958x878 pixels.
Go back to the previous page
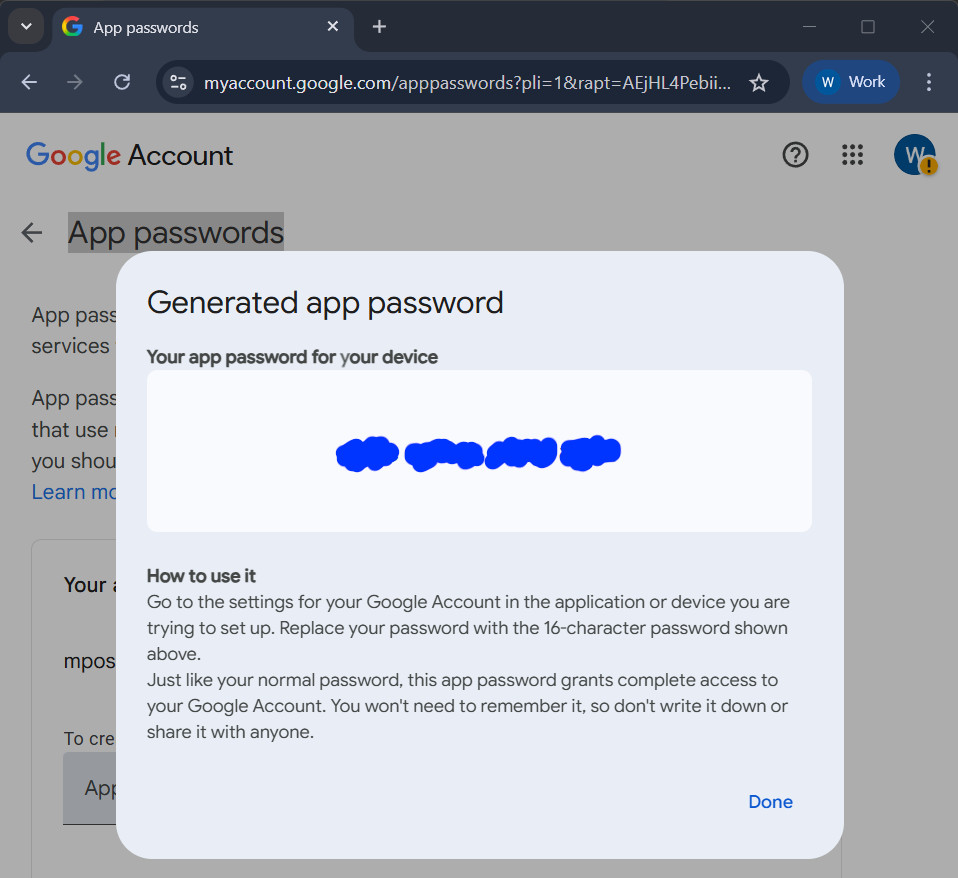[x=29, y=82]
